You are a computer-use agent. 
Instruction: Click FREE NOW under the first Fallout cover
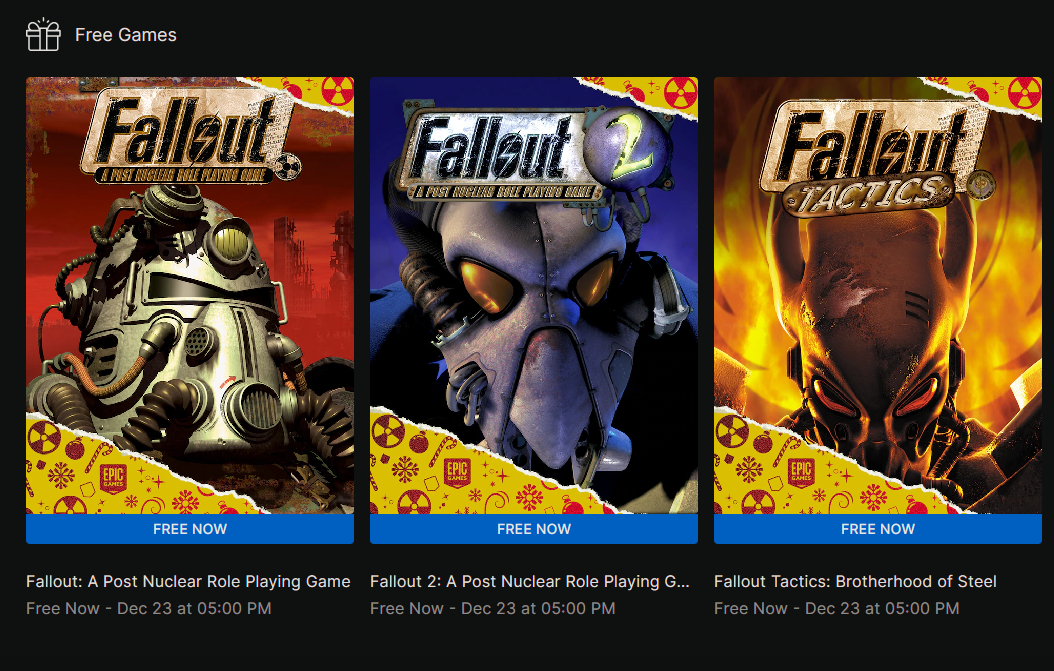click(x=190, y=529)
